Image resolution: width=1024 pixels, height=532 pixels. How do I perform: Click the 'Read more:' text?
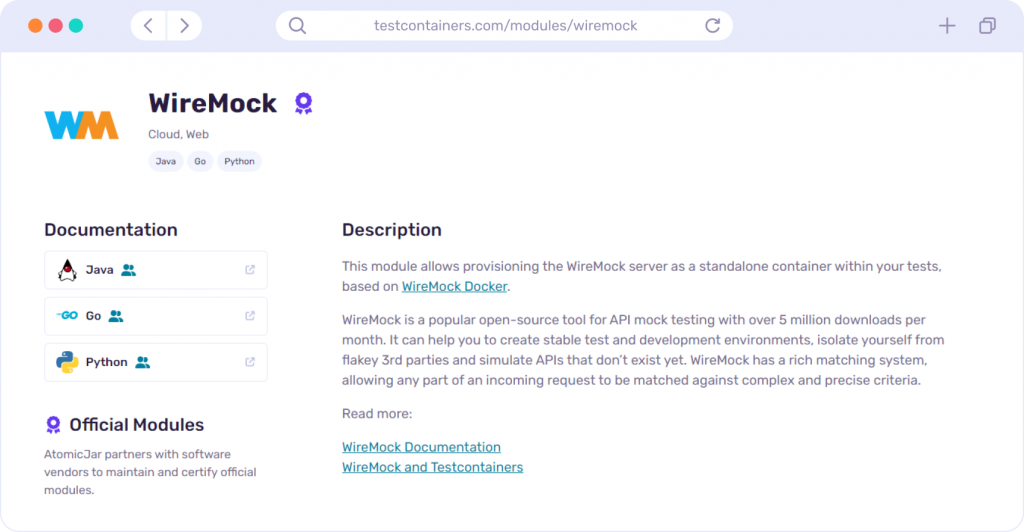click(377, 414)
